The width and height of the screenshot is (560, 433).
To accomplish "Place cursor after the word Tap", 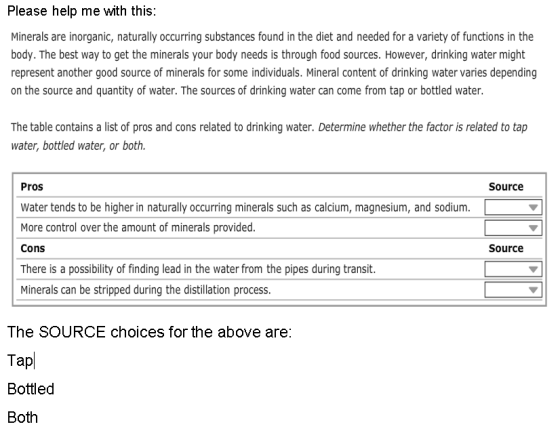I will [34, 360].
